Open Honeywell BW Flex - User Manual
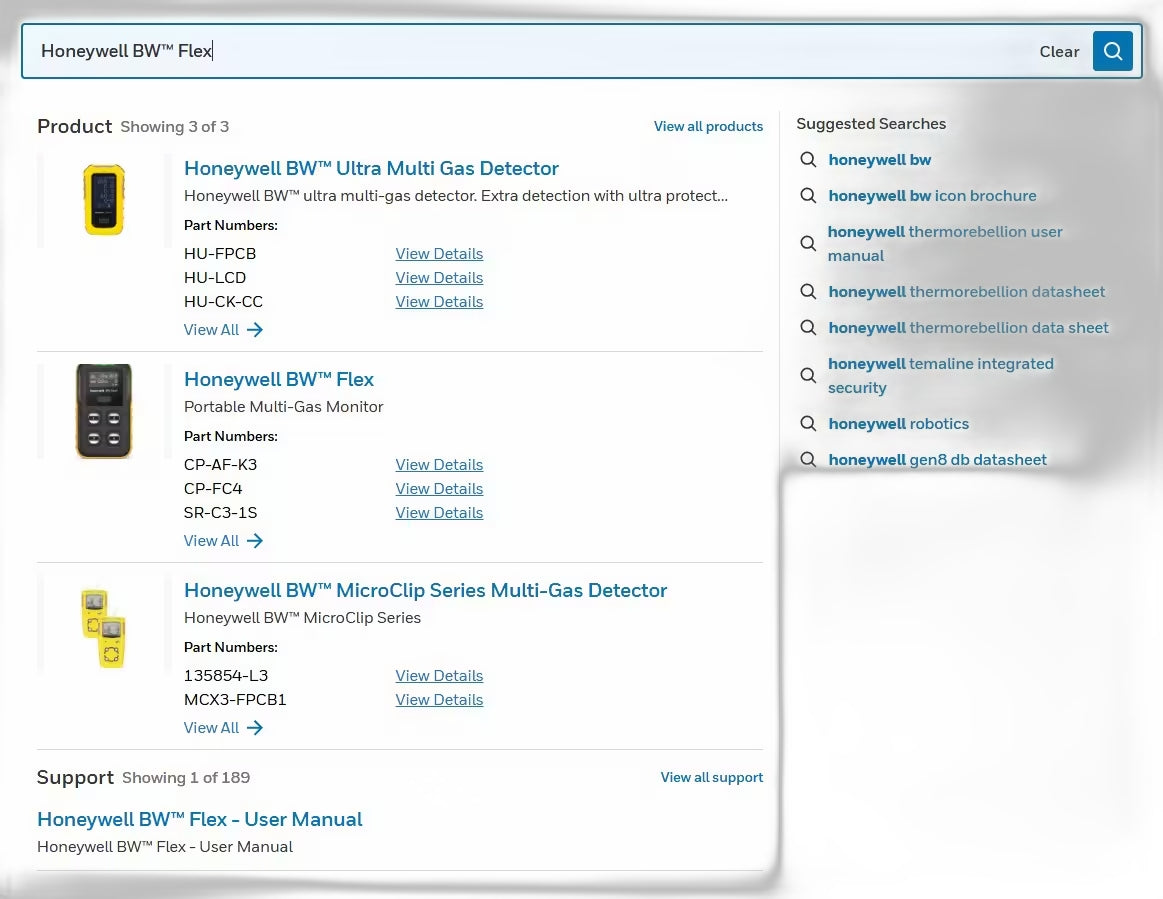This screenshot has width=1163, height=899. click(200, 820)
